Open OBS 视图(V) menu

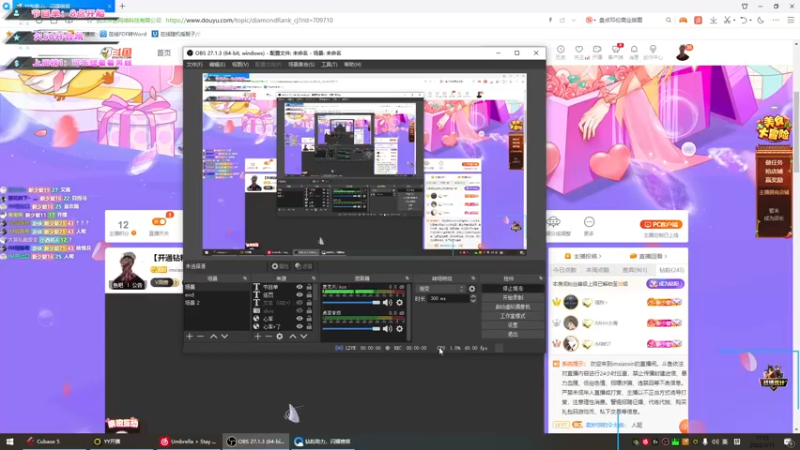(240, 65)
